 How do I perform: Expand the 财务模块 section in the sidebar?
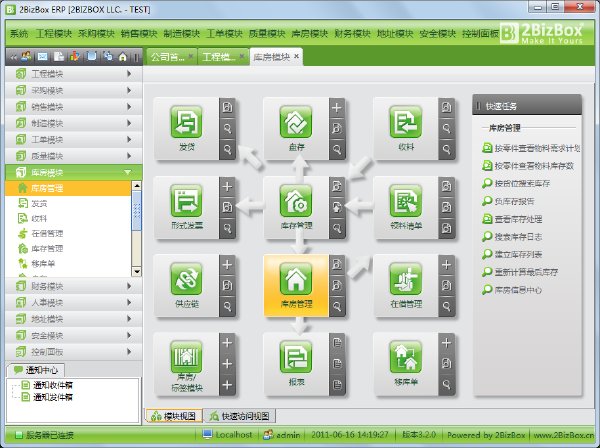pyautogui.click(x=73, y=286)
